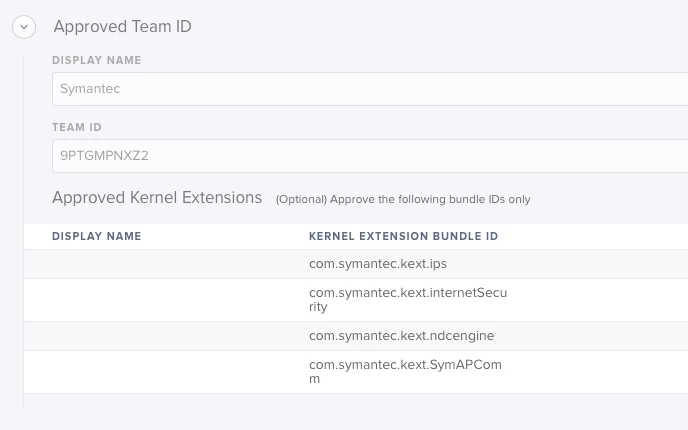Sort by the Display Name table column header
This screenshot has width=688, height=430.
[x=97, y=236]
